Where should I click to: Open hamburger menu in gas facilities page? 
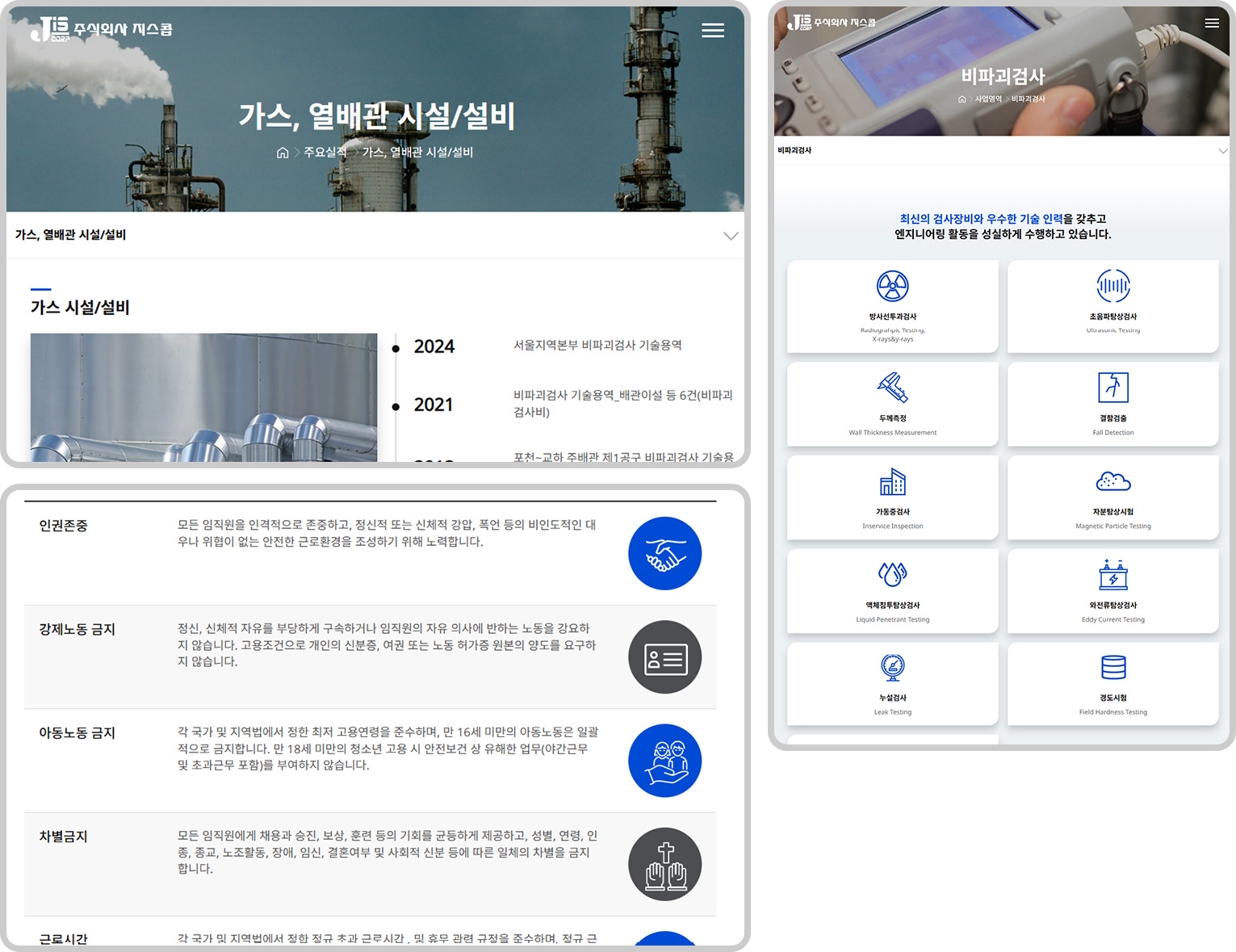click(713, 31)
